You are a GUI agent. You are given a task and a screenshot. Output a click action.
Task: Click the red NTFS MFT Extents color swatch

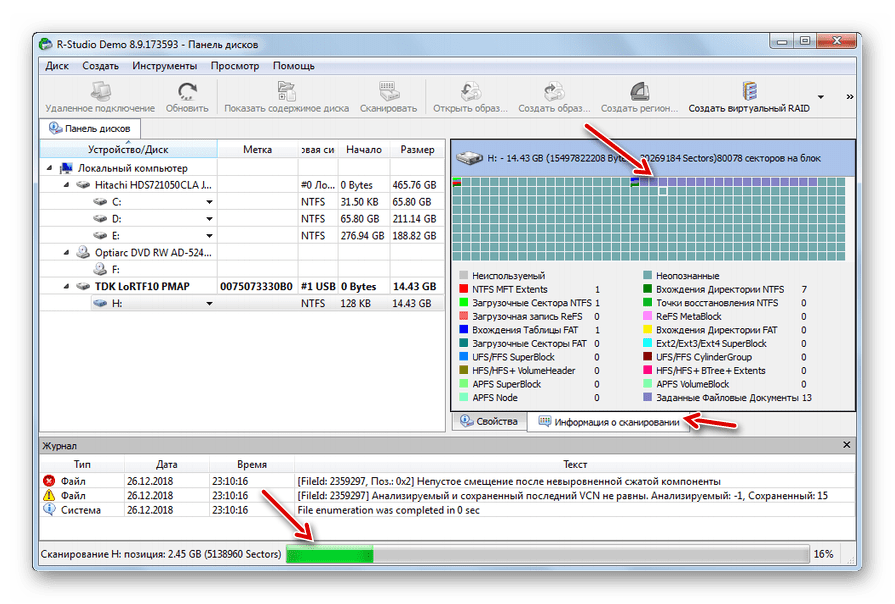pos(463,289)
